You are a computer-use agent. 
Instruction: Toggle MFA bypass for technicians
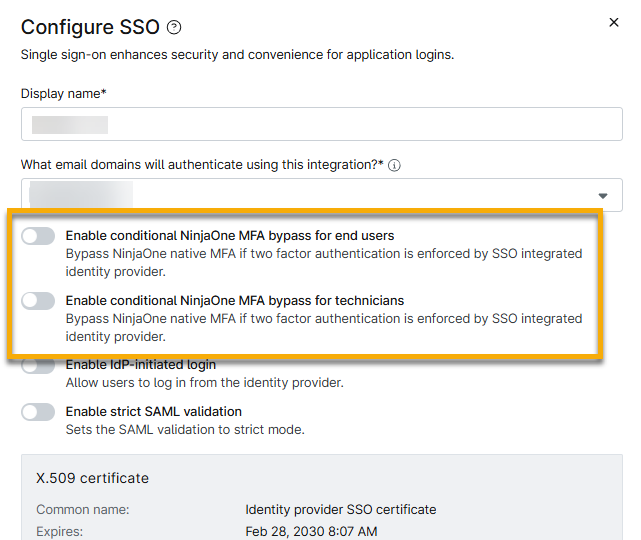pyautogui.click(x=38, y=301)
